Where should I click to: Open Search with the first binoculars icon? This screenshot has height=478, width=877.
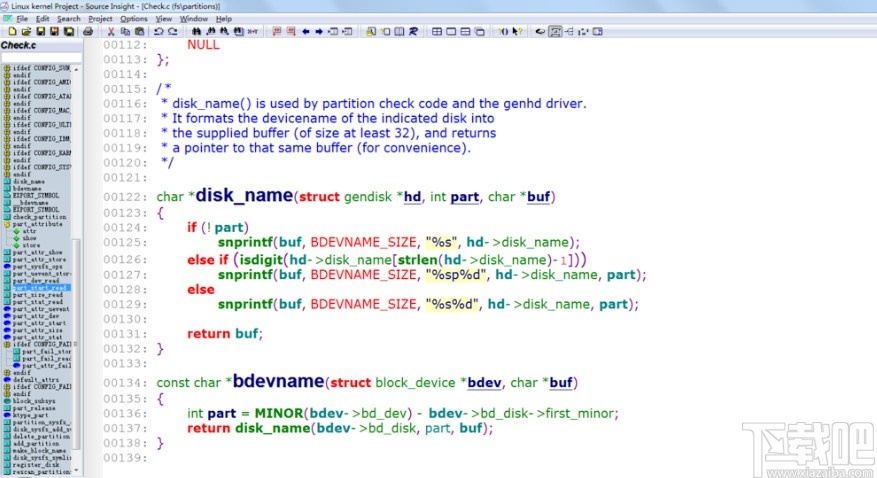[196, 32]
